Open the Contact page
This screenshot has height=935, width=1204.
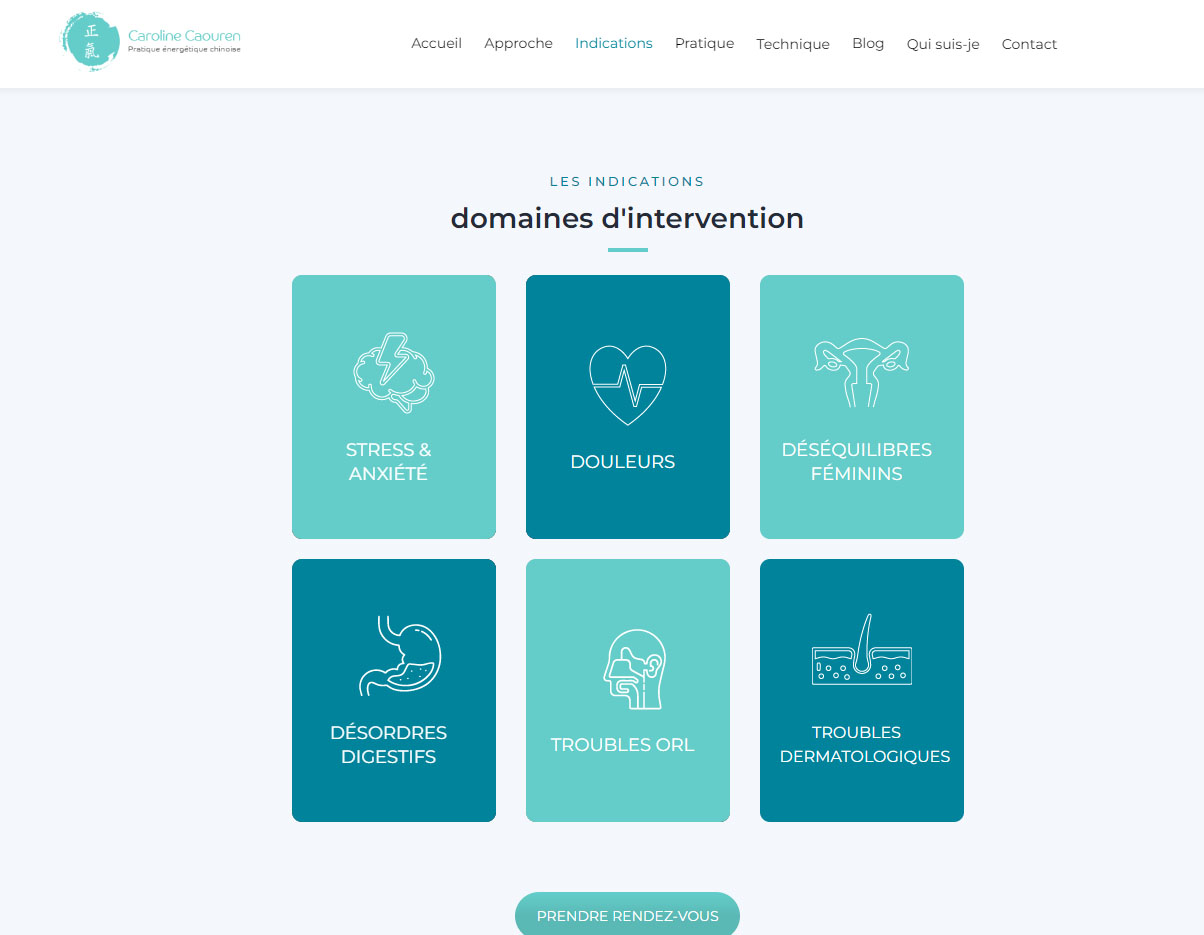point(1029,44)
